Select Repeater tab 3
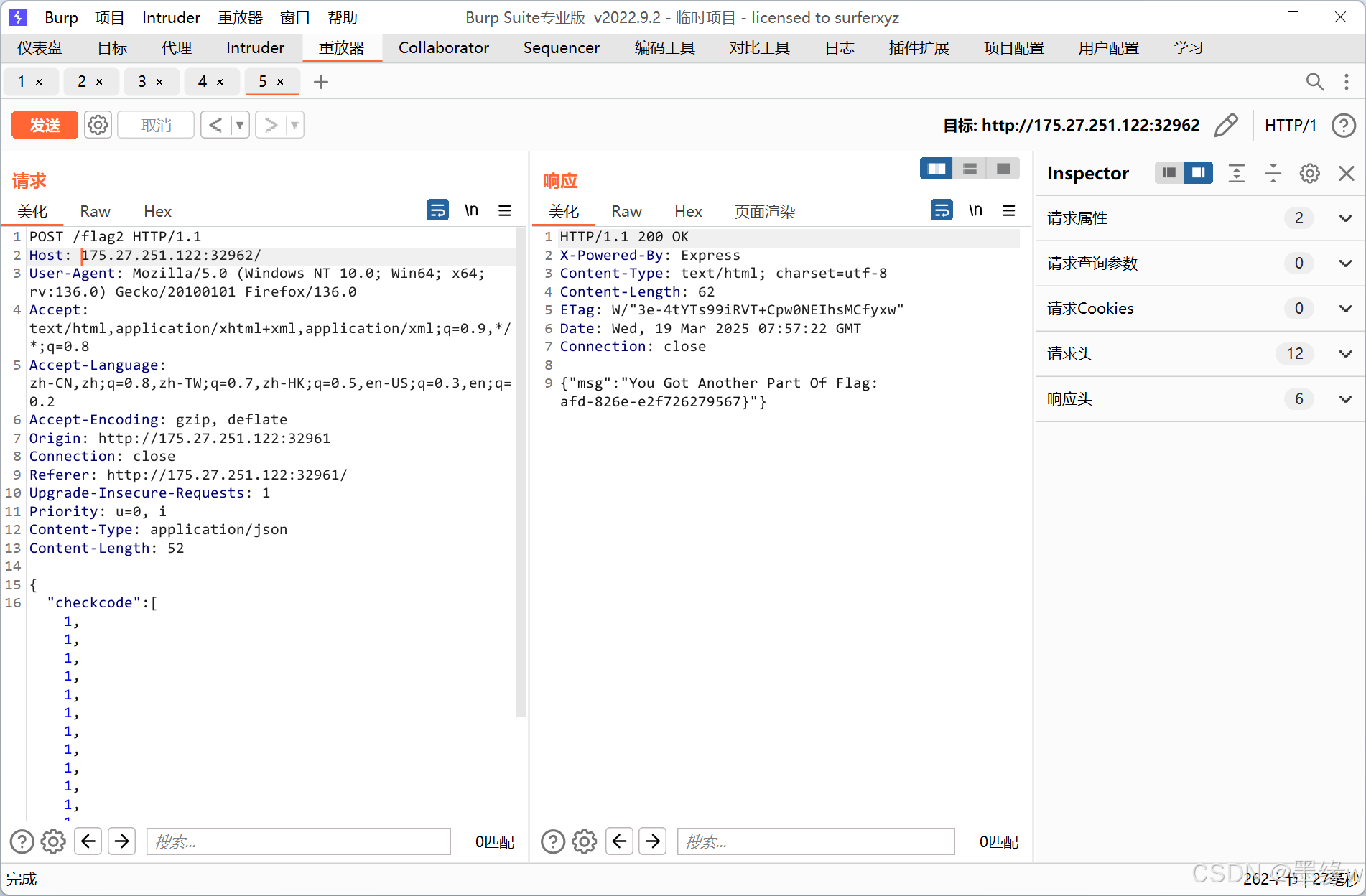Screen dimensions: 1366x896 coord(142,82)
